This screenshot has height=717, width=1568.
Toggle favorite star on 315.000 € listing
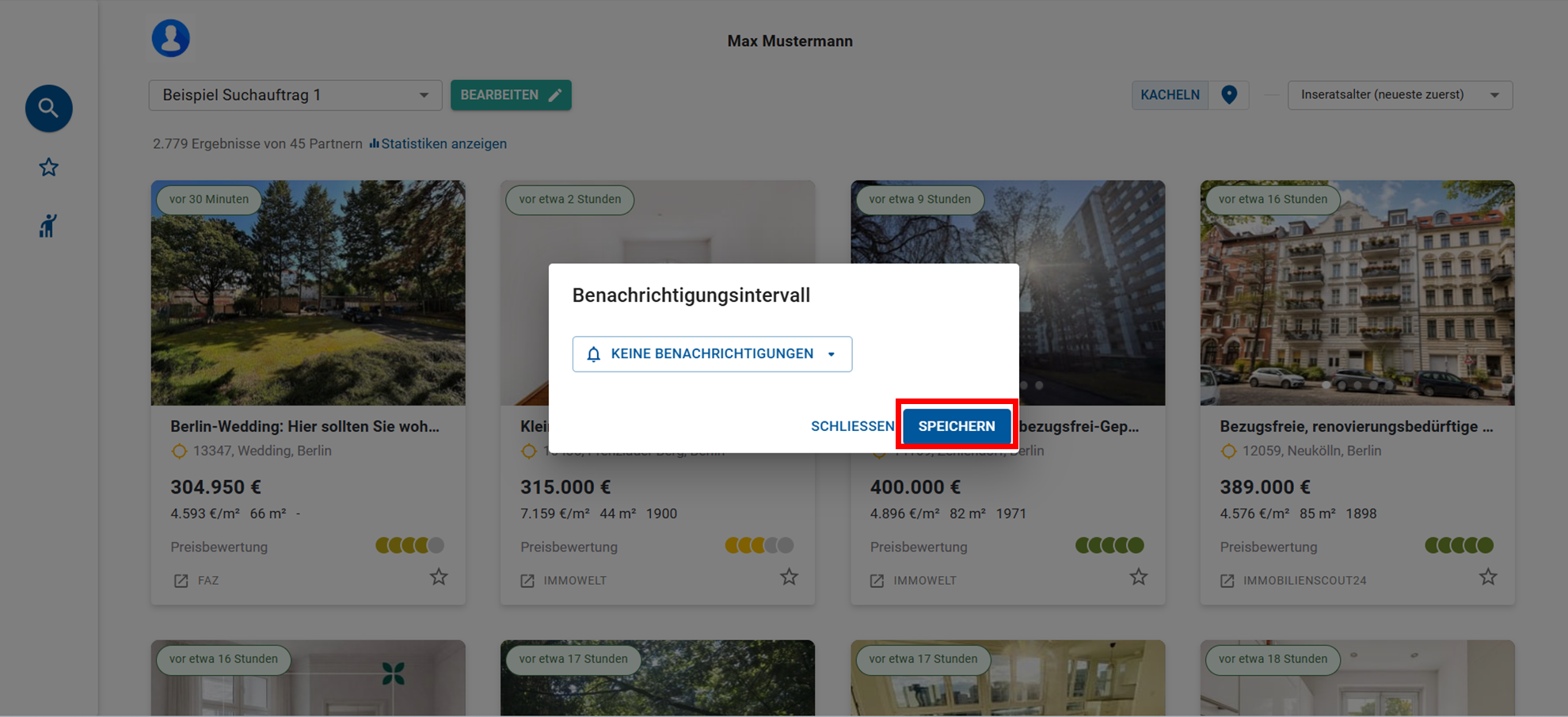(789, 578)
